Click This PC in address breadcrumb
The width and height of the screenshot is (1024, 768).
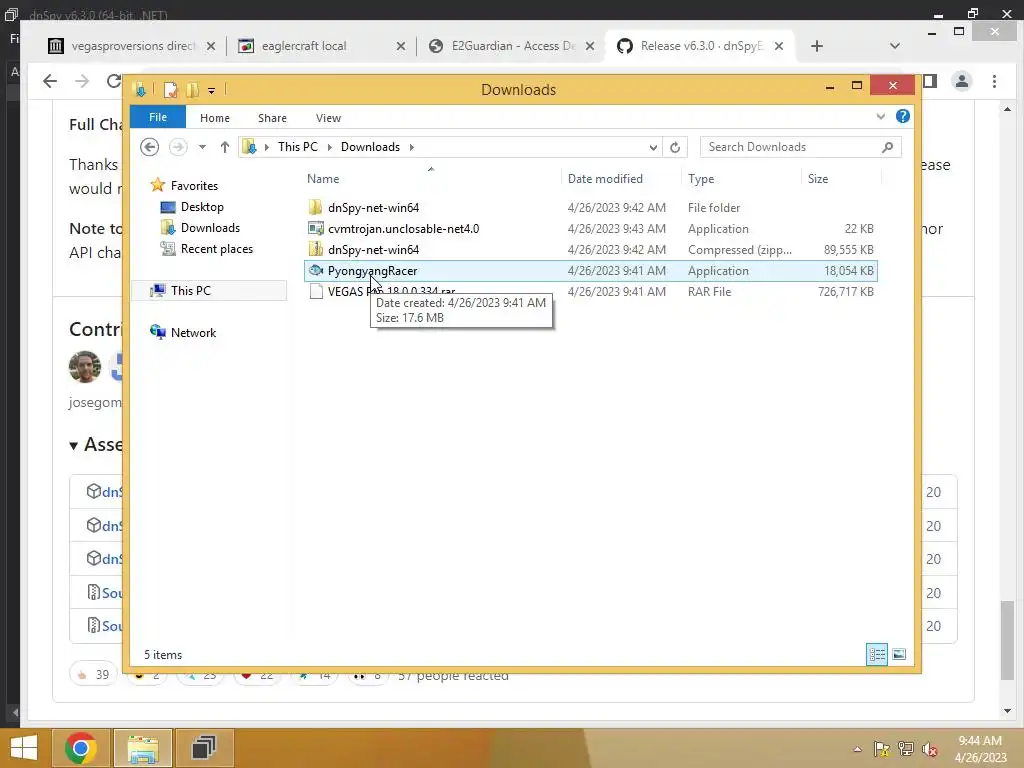[x=298, y=147]
